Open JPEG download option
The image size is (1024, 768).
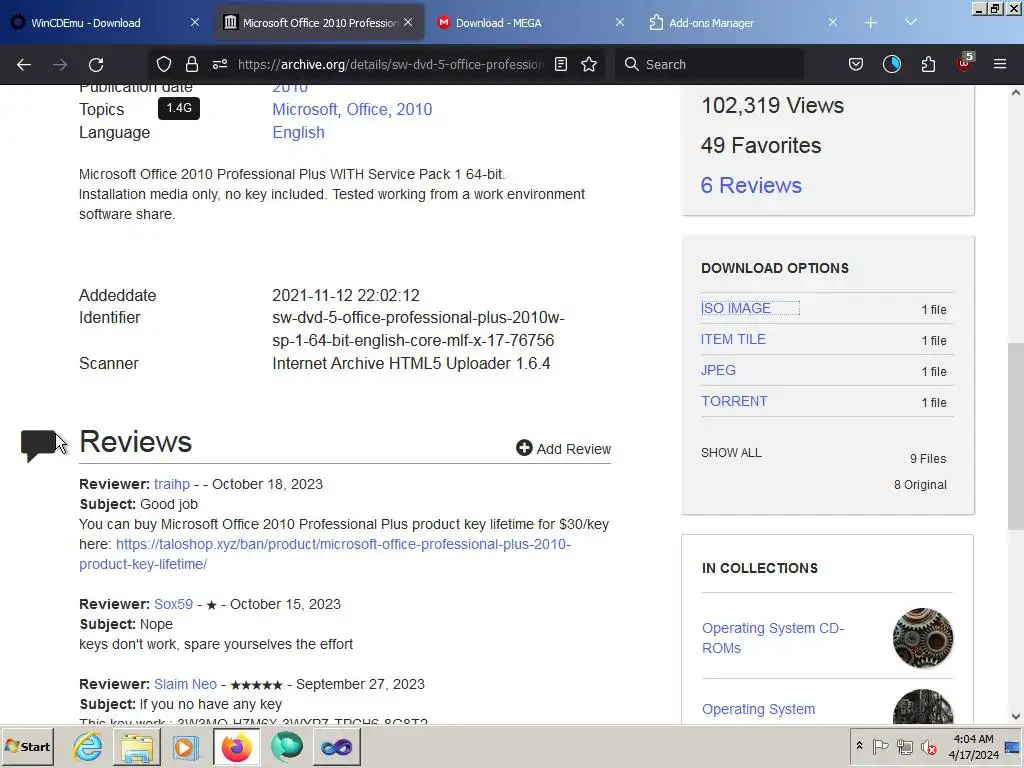718,370
